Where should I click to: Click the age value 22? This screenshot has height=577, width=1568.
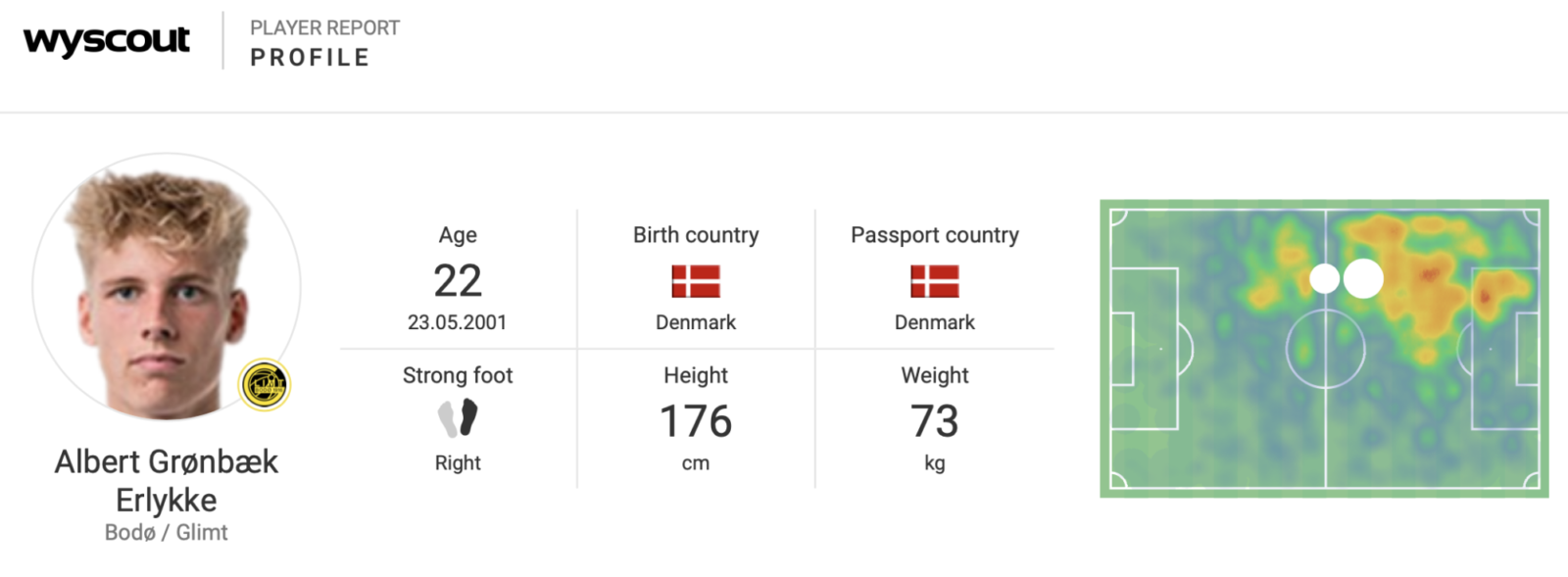[x=458, y=281]
